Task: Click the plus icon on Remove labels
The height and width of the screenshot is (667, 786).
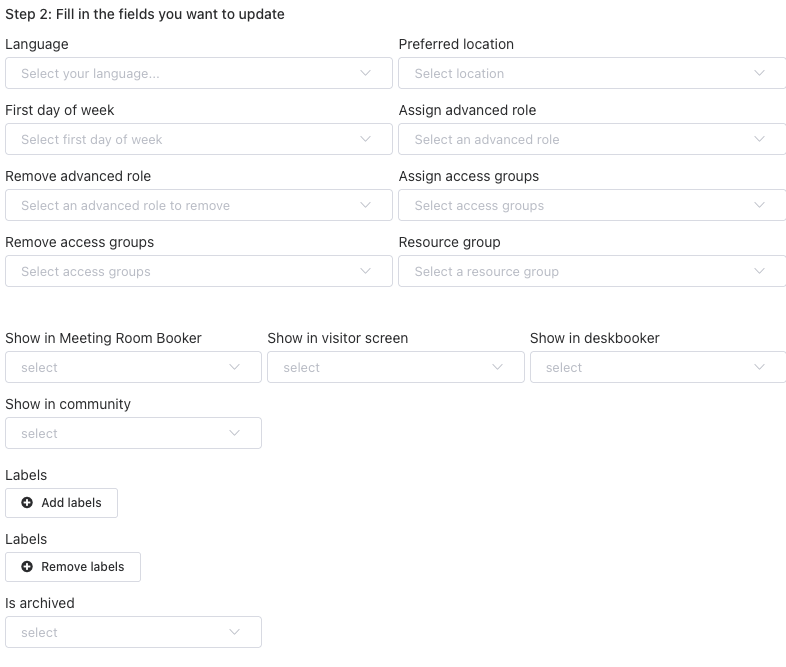Action: (27, 567)
